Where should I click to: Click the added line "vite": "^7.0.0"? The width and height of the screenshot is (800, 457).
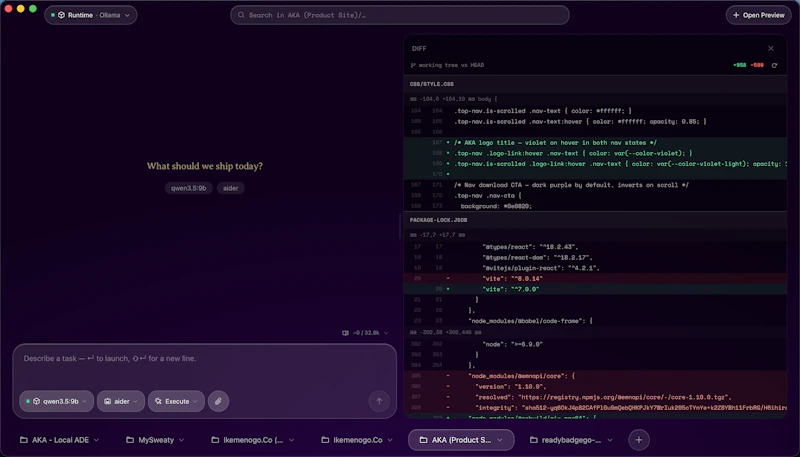[x=595, y=289]
